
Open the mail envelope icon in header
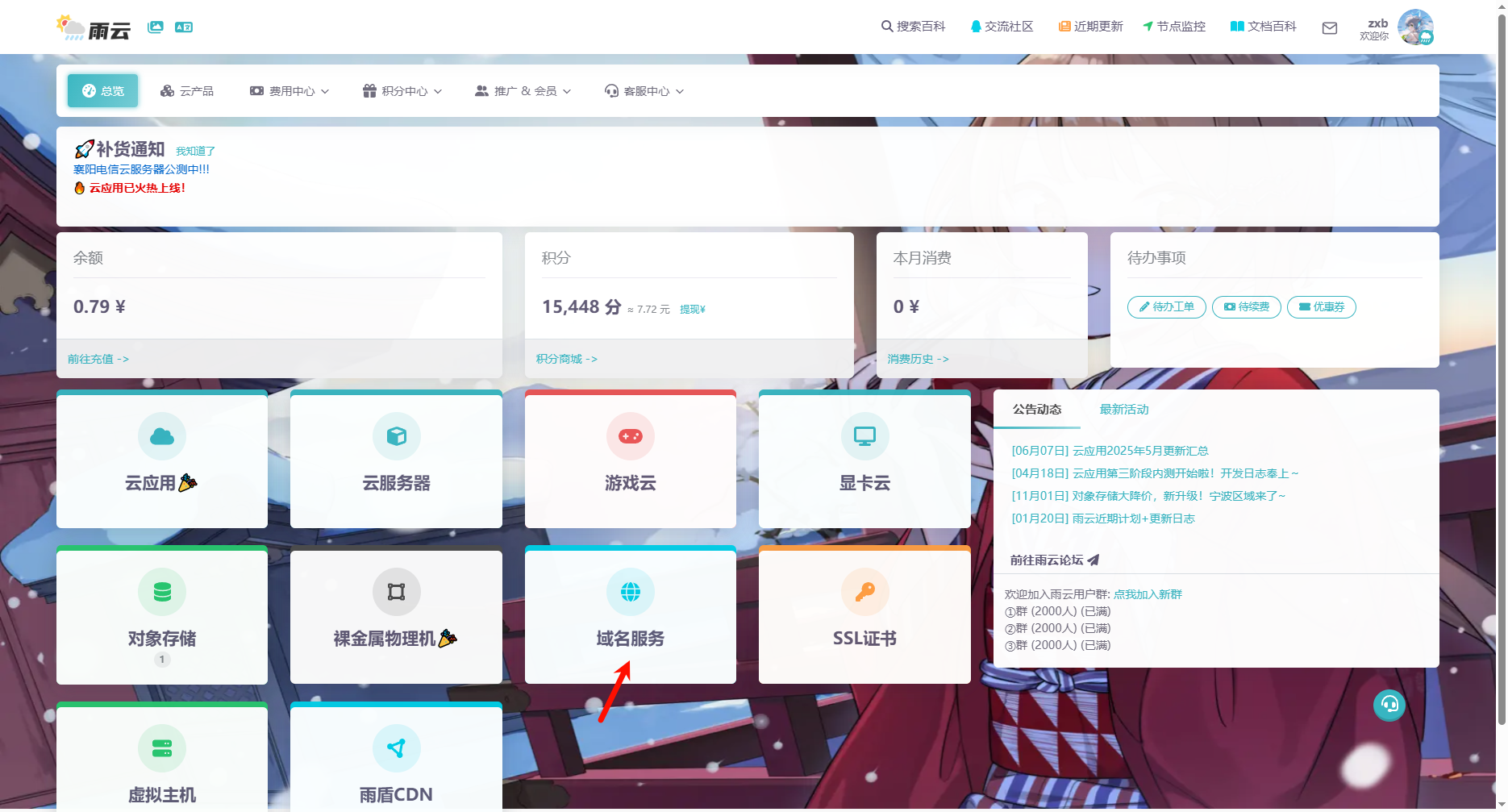point(1330,28)
